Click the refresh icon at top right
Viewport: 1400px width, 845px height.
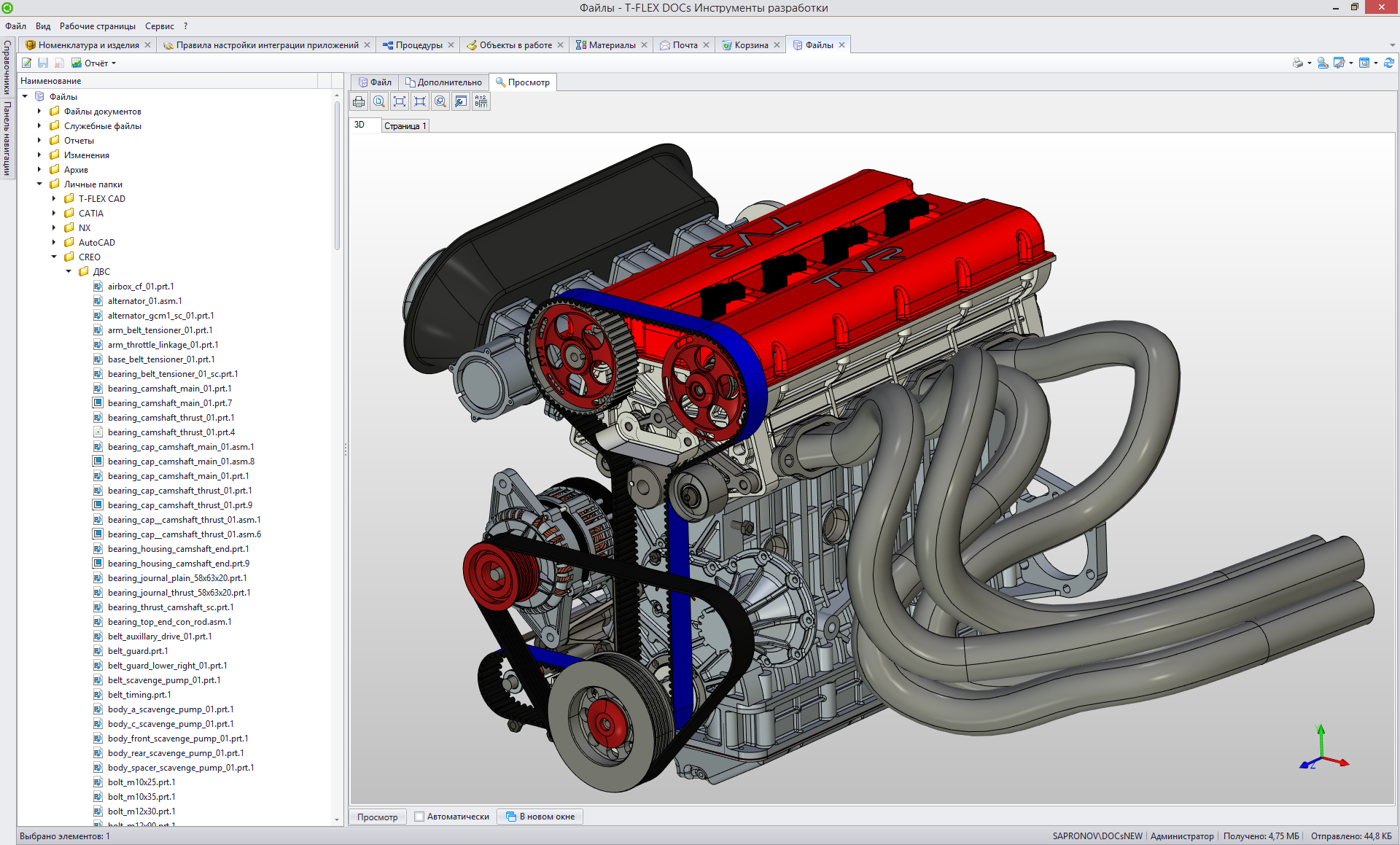click(x=1389, y=63)
